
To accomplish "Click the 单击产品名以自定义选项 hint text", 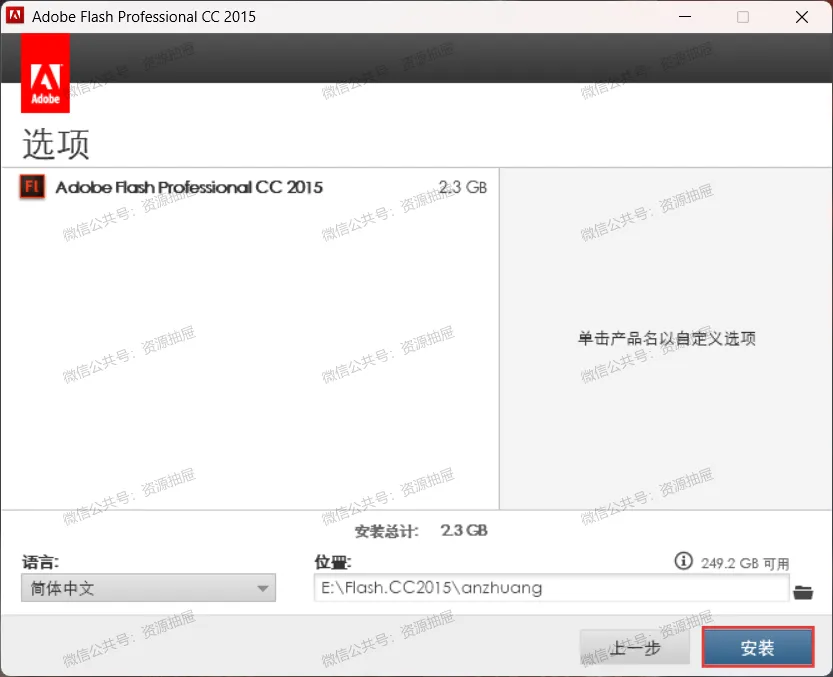I will (667, 338).
